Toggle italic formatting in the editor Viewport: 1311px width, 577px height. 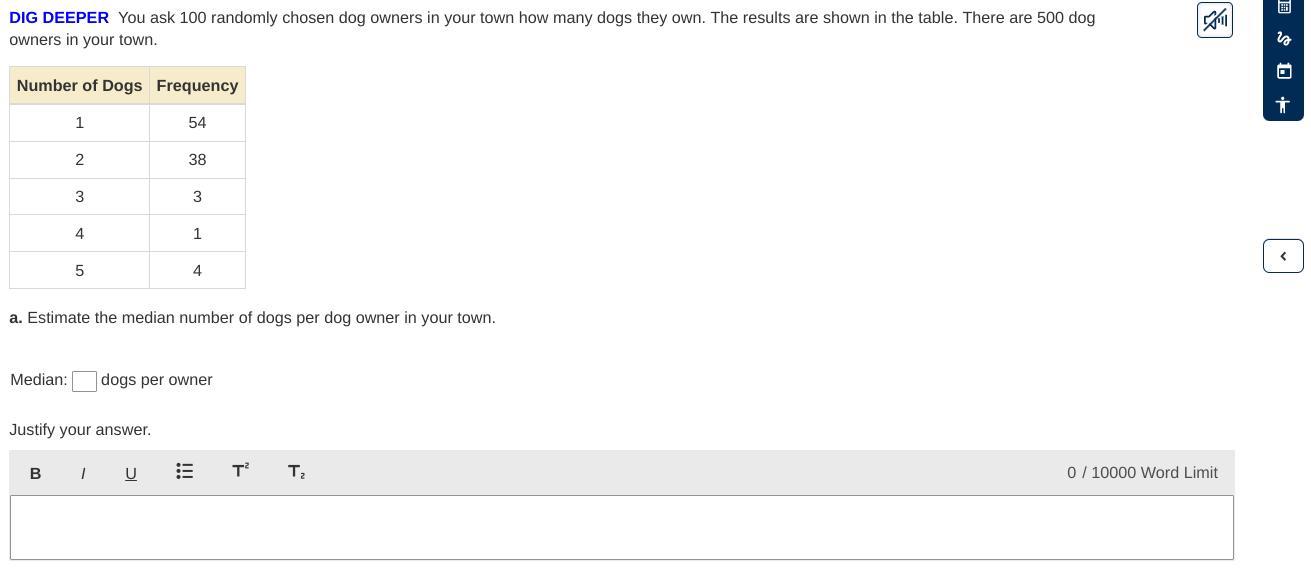point(83,473)
